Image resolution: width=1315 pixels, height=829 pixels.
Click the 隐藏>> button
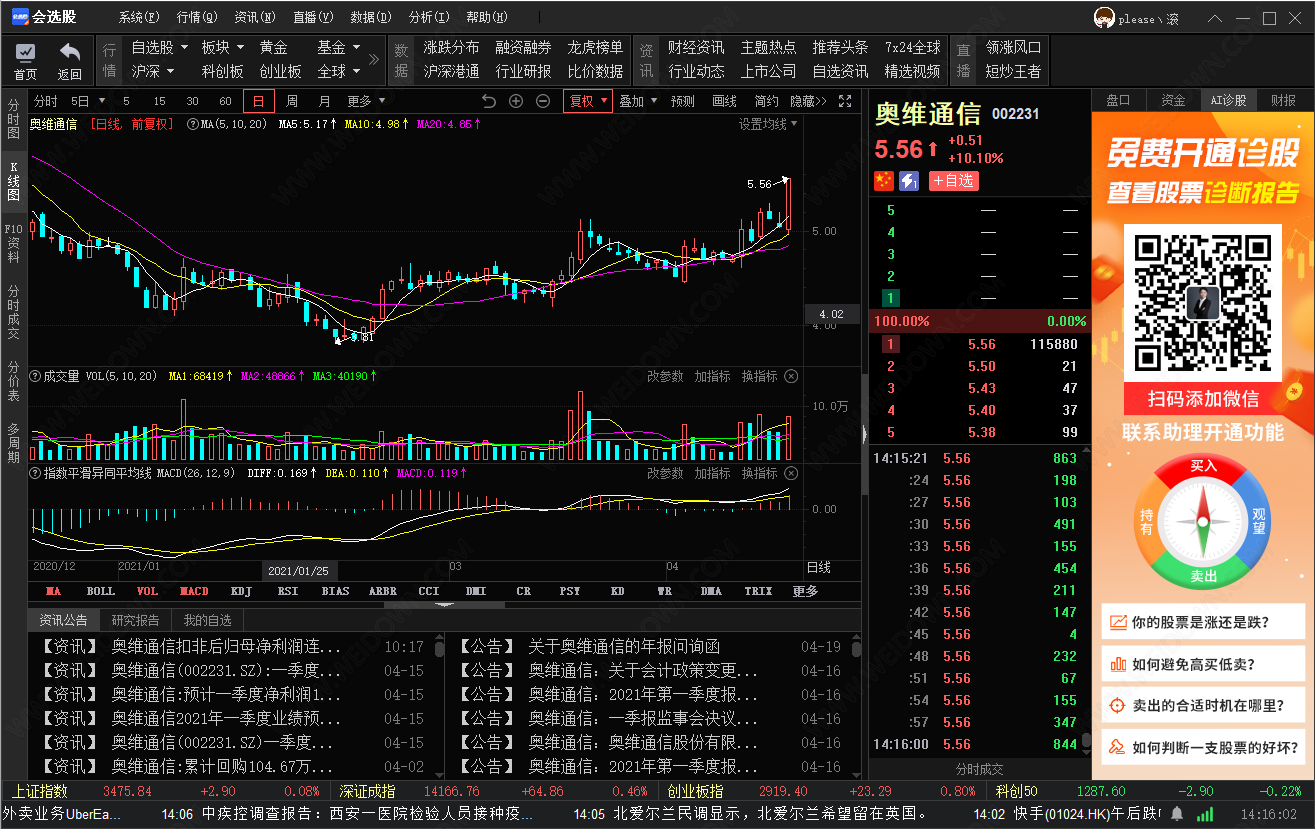click(x=808, y=101)
